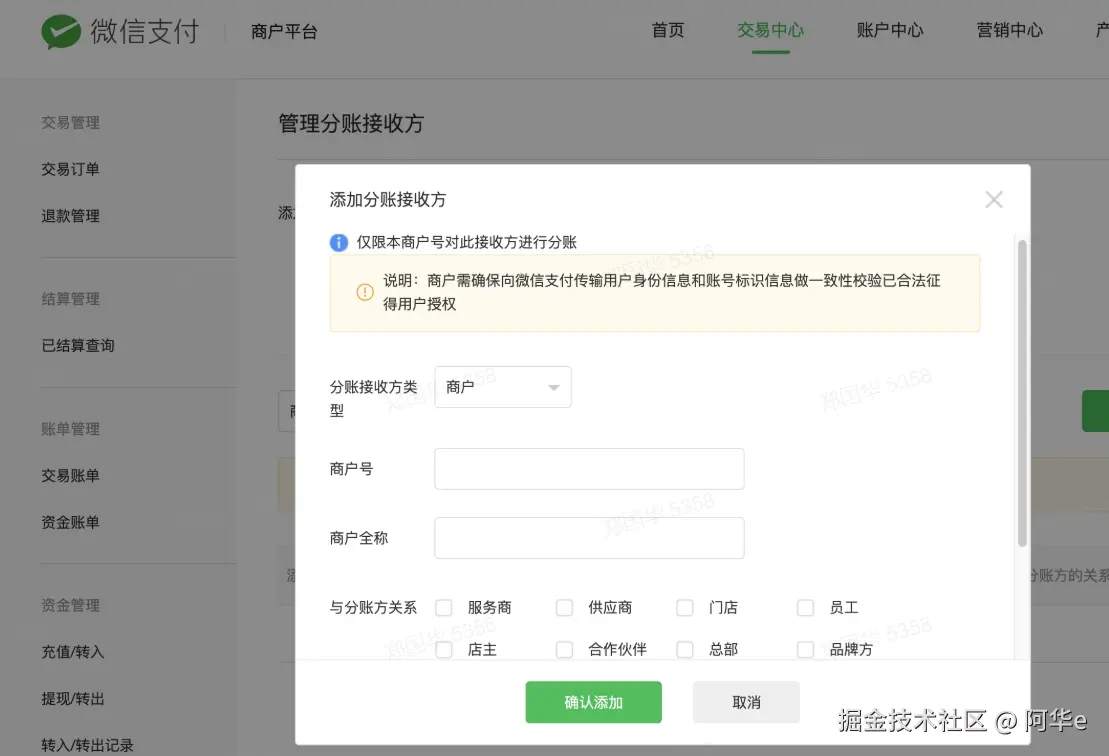Viewport: 1109px width, 756px height.
Task: Open 转入/转出记录 in the sidebar
Action: [x=87, y=745]
